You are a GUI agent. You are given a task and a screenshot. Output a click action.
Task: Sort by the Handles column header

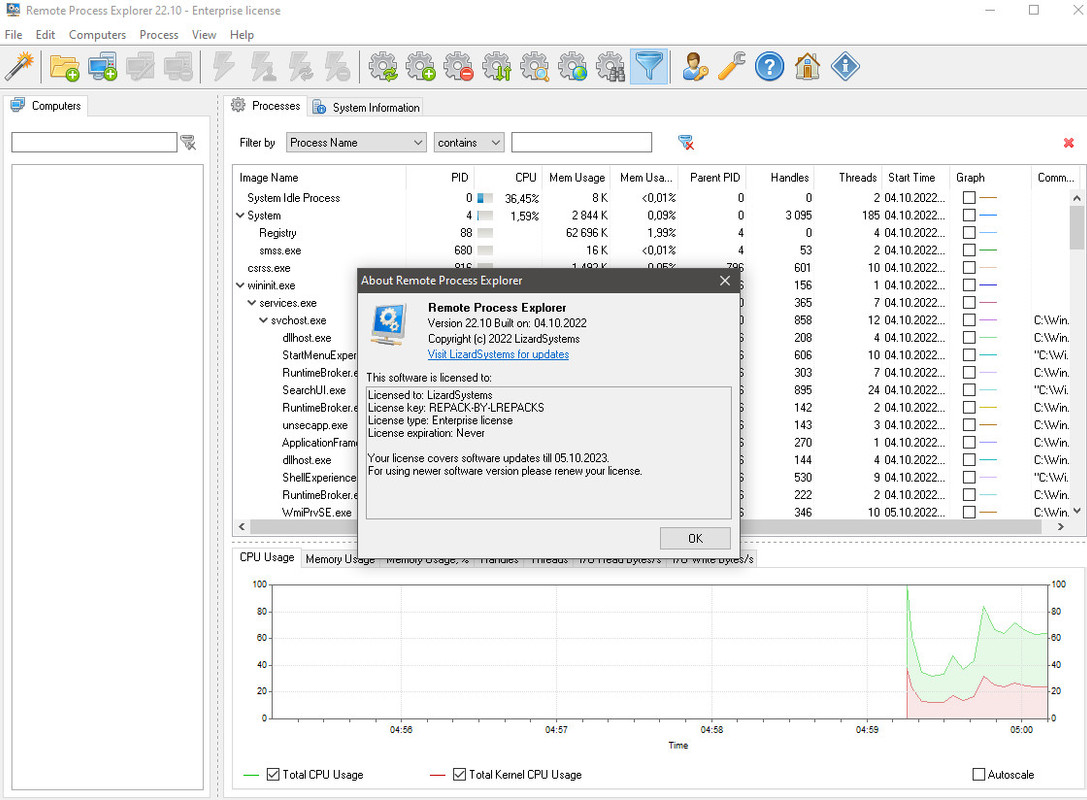pos(781,177)
